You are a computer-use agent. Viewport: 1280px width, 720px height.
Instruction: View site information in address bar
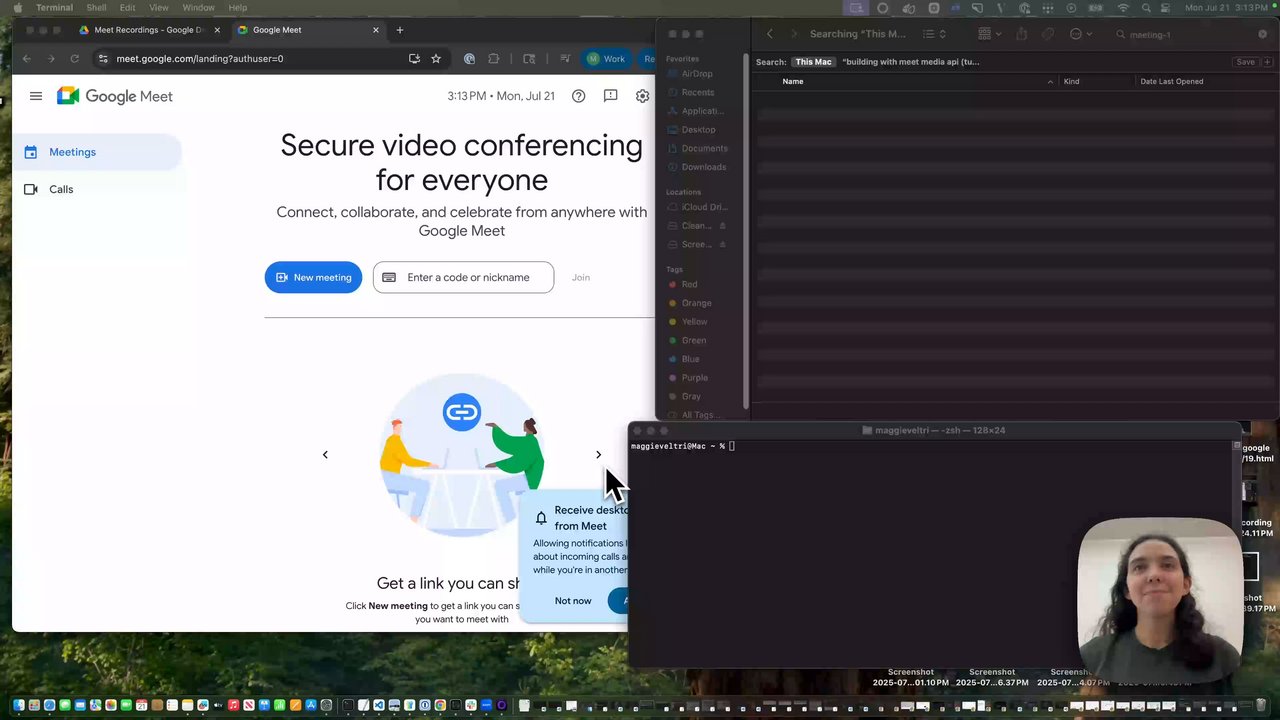pyautogui.click(x=103, y=59)
